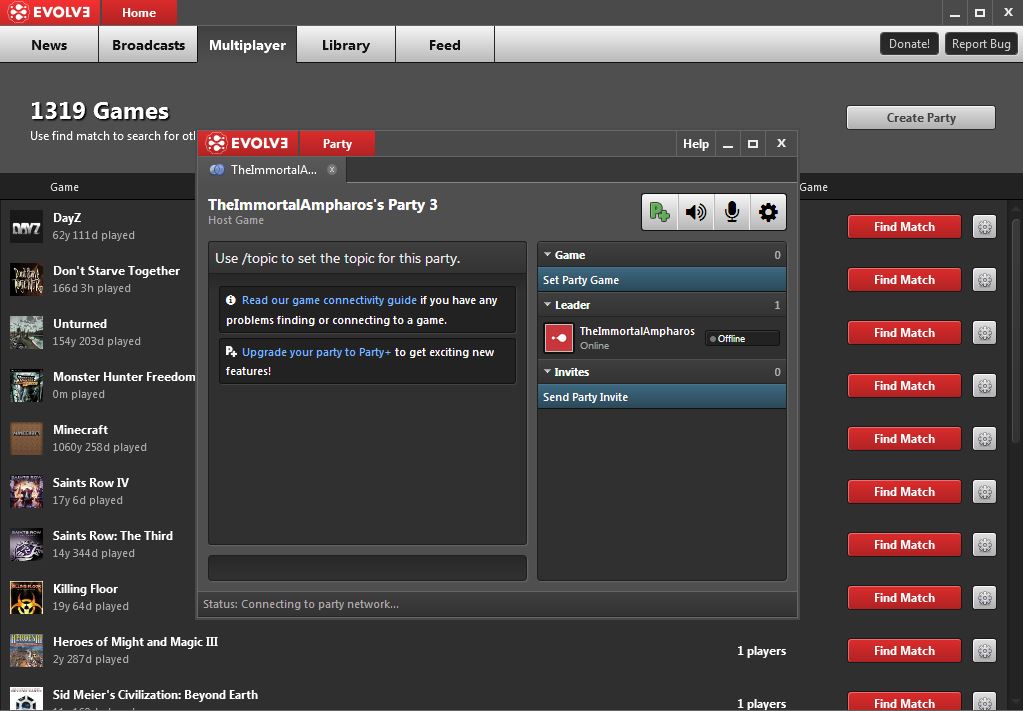Click the party chat input field
Screen dimensions: 1023x711
(x=367, y=567)
